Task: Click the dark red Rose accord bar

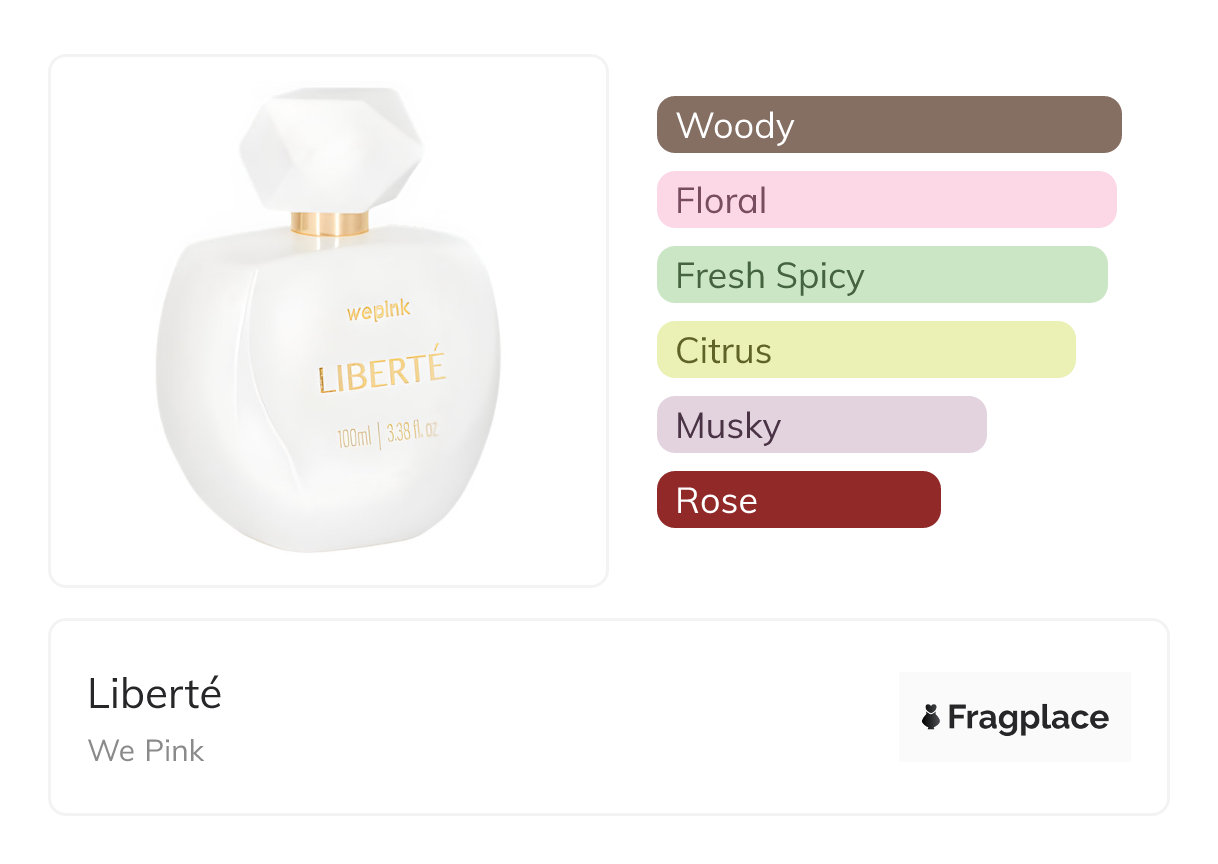Action: 798,500
